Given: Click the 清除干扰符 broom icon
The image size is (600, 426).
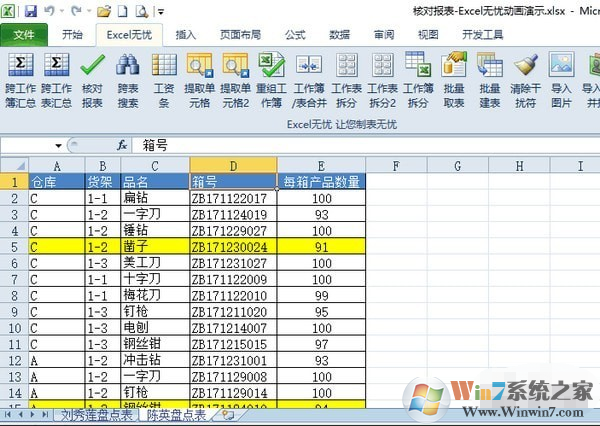Looking at the screenshot, I should click(x=525, y=68).
